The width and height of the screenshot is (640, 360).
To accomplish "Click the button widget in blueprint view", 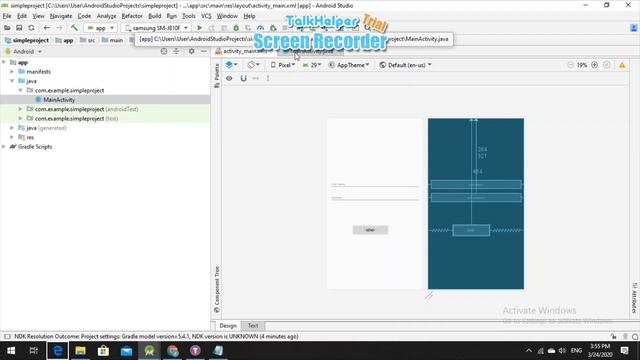I will point(471,230).
